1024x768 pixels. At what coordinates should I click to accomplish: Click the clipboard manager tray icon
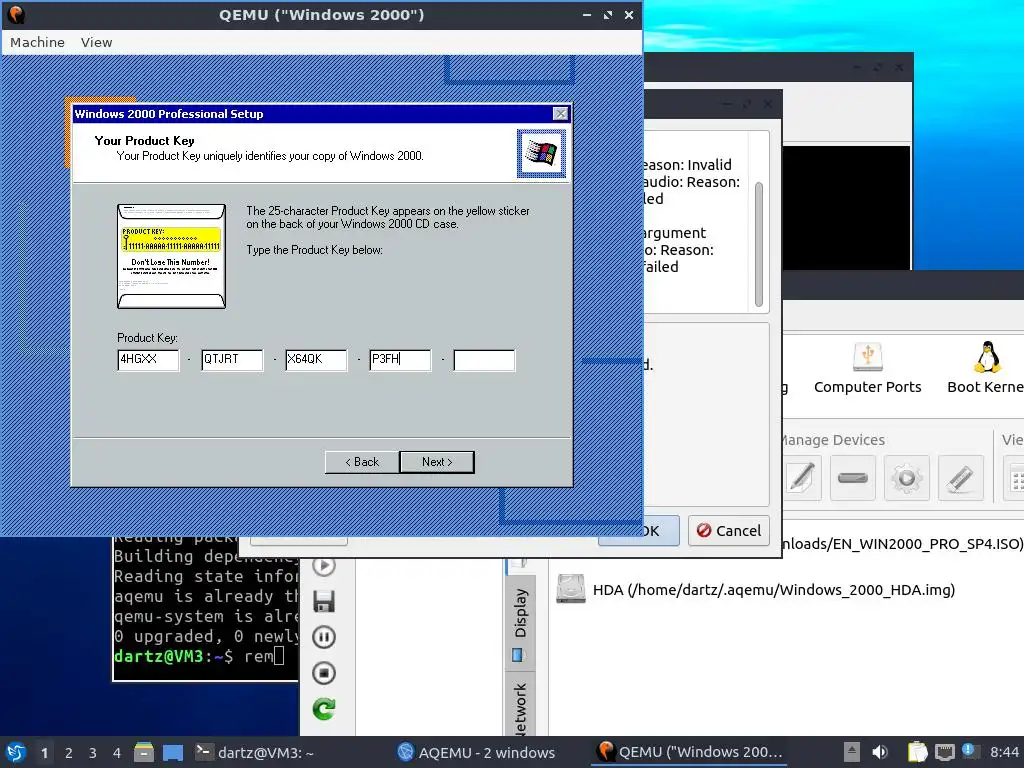tap(917, 752)
